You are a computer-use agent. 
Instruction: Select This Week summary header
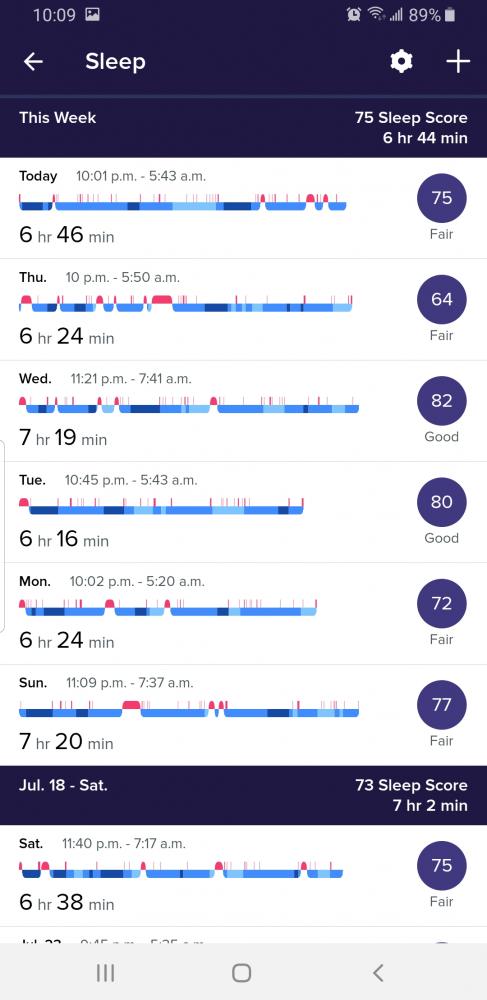coord(244,128)
